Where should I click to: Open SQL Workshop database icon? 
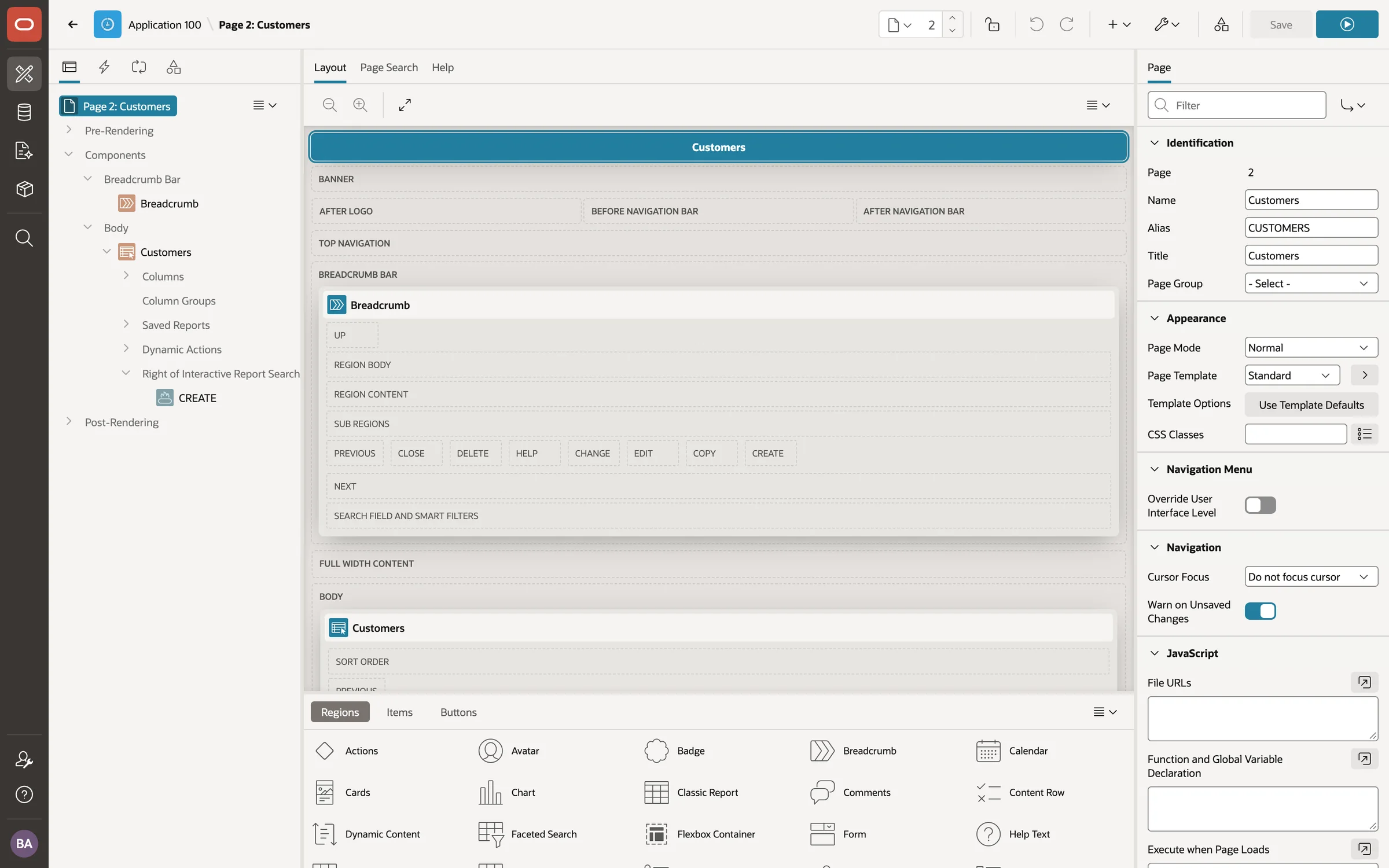point(24,112)
